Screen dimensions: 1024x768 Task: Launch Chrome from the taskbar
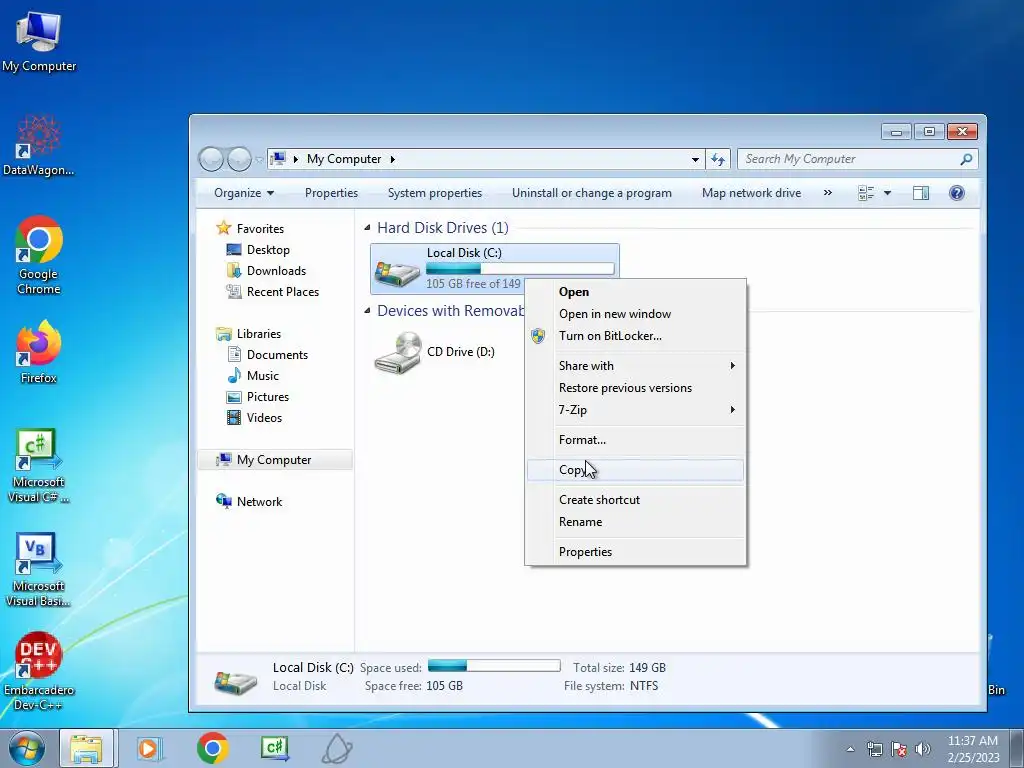(x=212, y=748)
